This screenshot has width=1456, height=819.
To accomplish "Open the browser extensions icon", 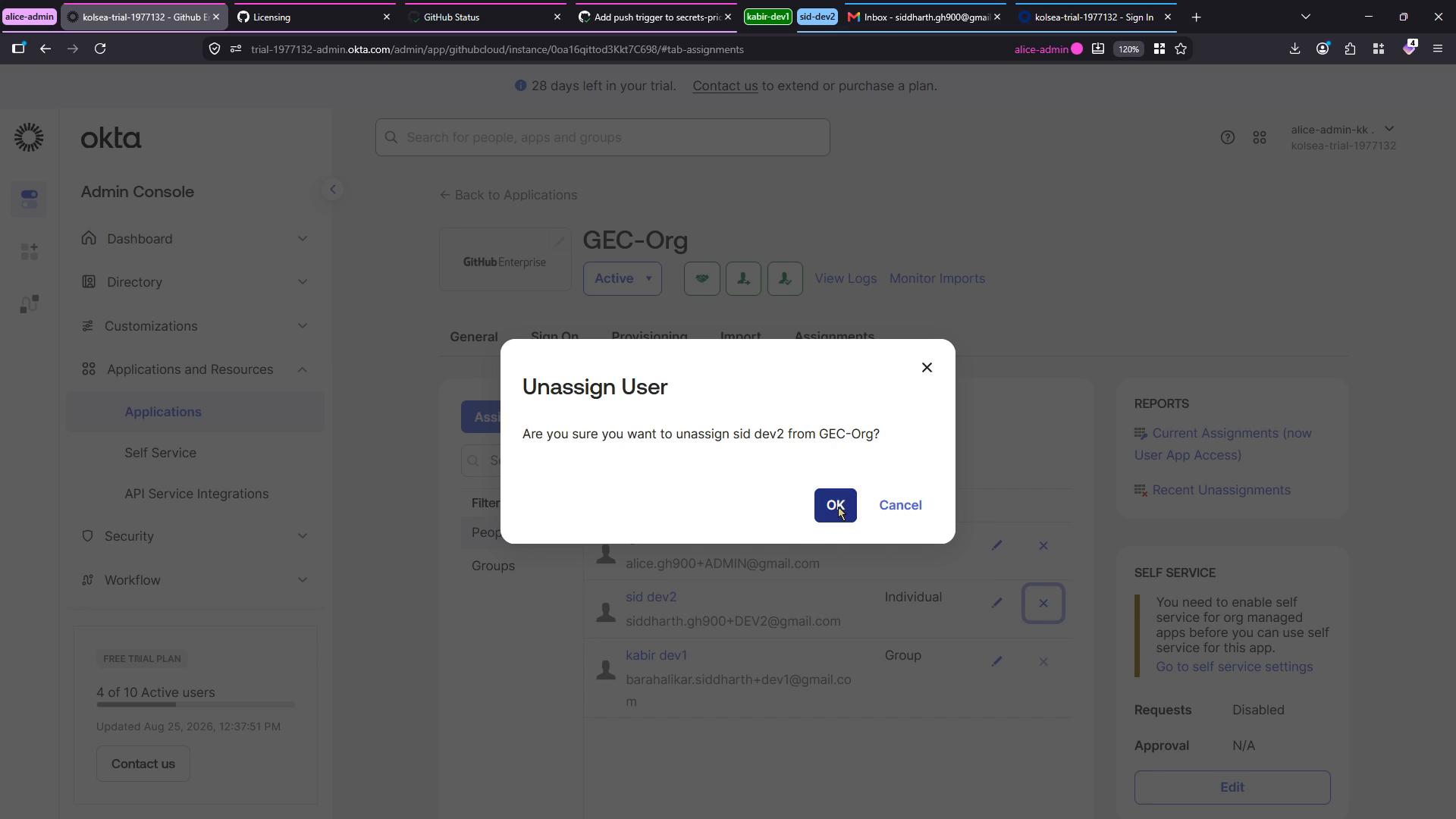I will (x=1350, y=49).
